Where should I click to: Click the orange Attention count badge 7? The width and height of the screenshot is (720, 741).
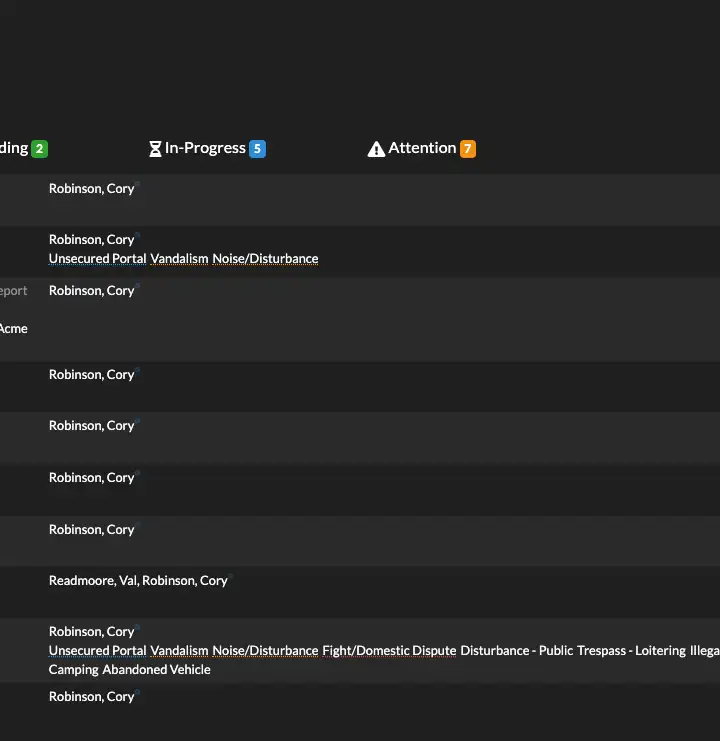coord(468,149)
